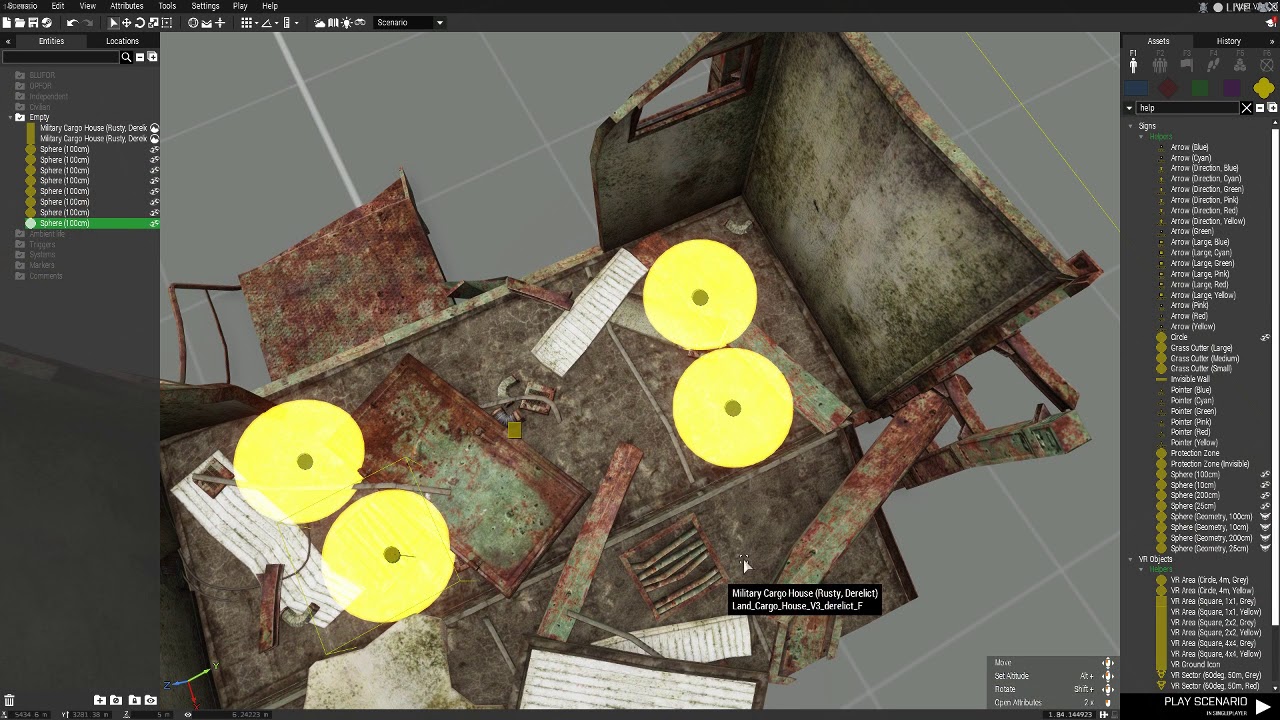
Task: Undo the last action
Action: [x=72, y=22]
